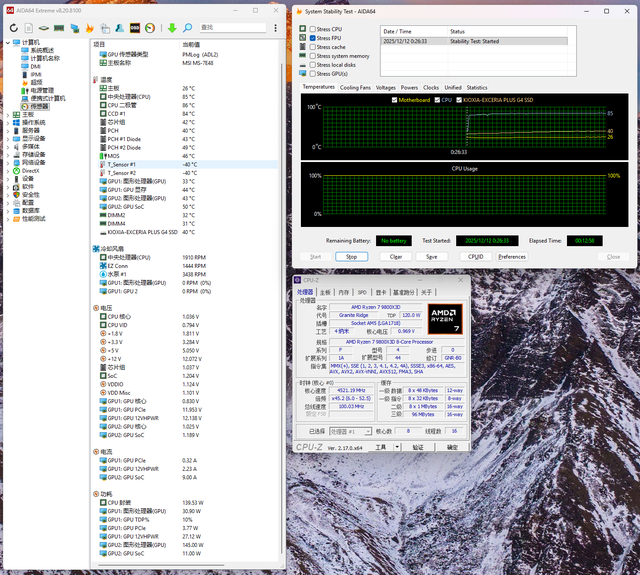Click the magnifier search icon in toolbar
640x575 pixels.
click(x=189, y=27)
